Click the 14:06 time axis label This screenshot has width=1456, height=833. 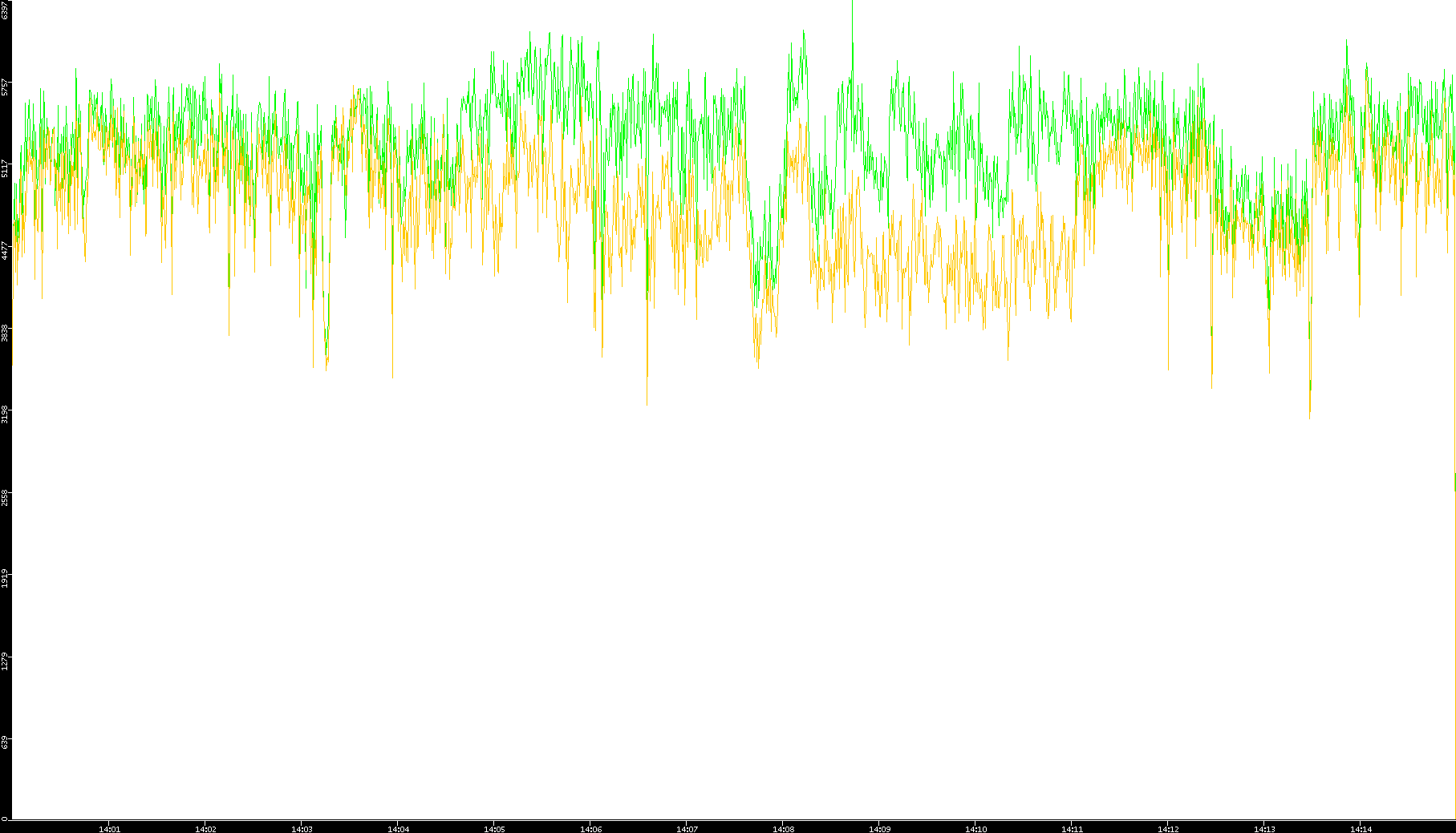click(590, 828)
